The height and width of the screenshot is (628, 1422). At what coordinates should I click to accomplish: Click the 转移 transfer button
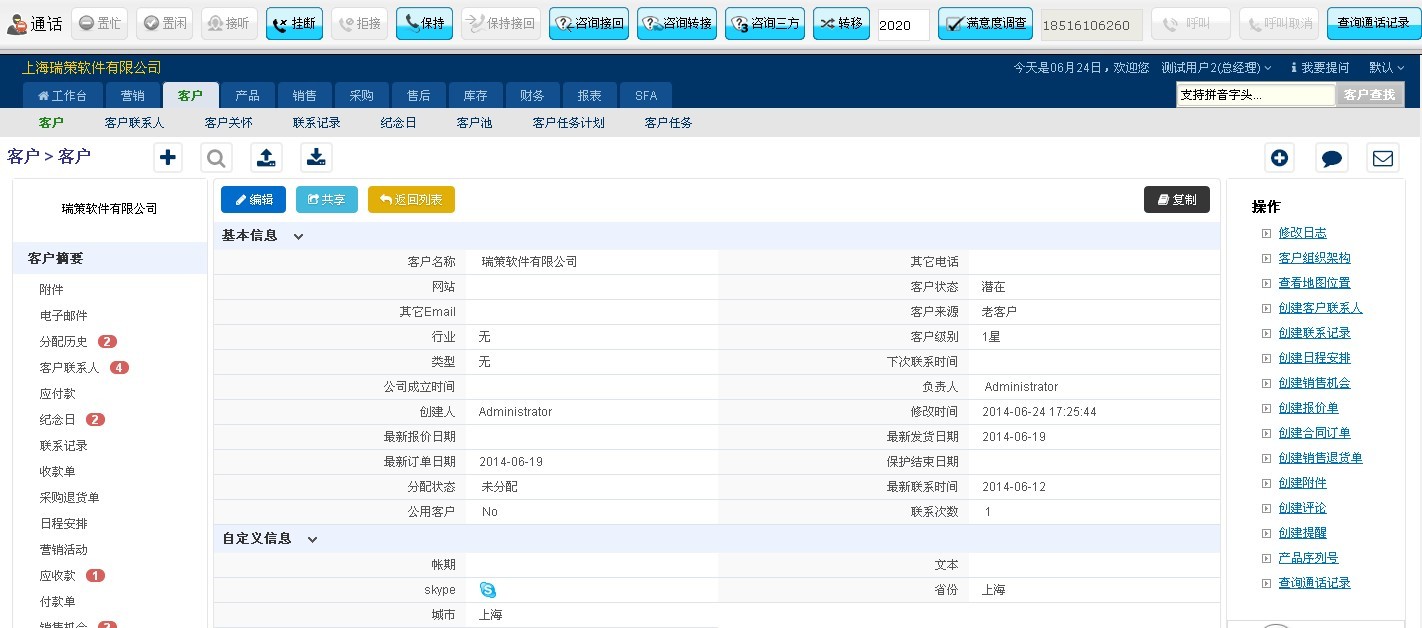[842, 24]
